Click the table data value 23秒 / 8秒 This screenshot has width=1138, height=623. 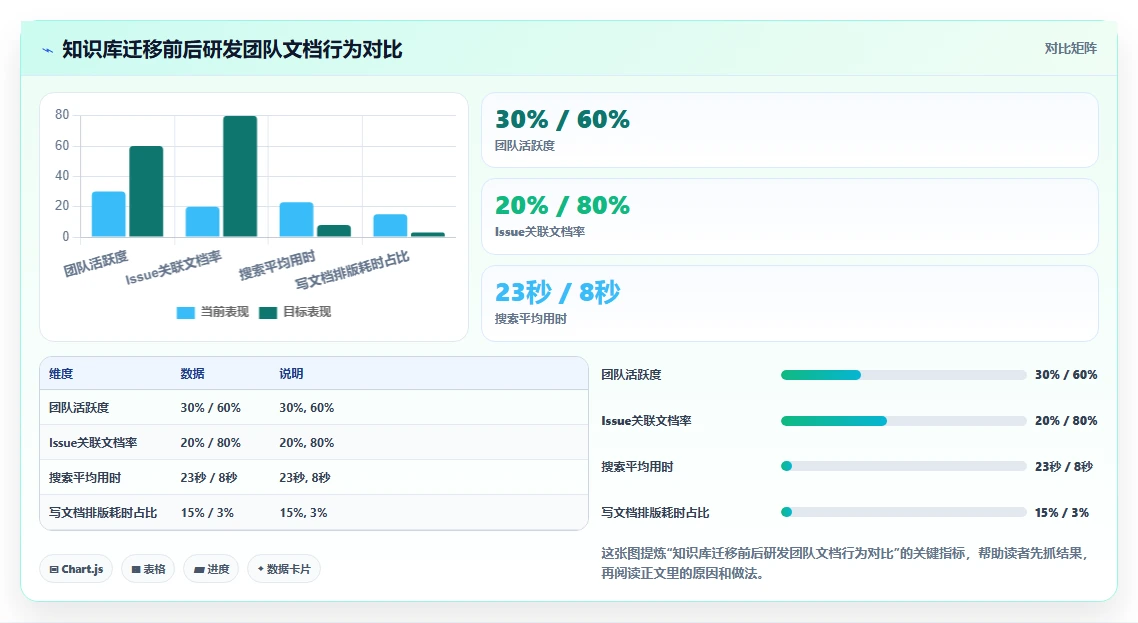(209, 478)
